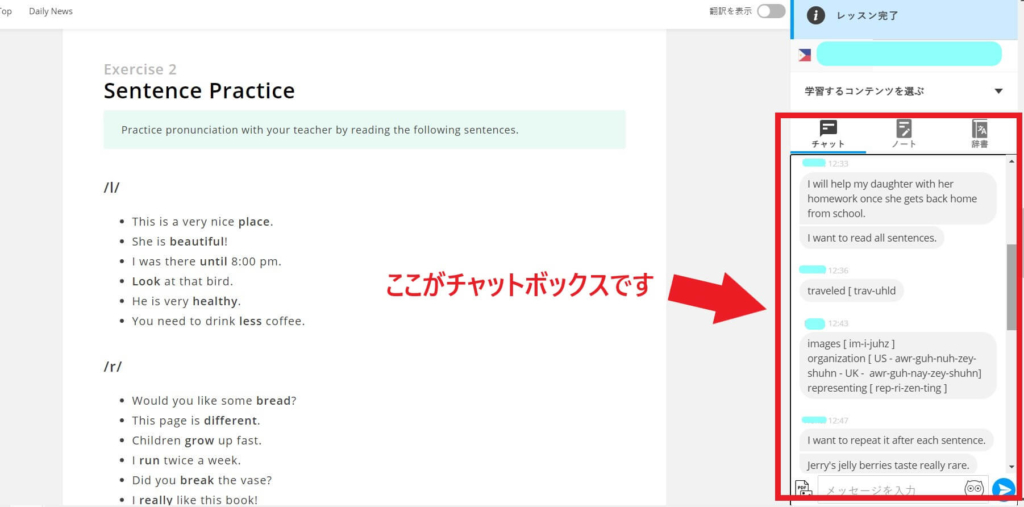Click chat scrollbar up arrow

pyautogui.click(x=1012, y=161)
